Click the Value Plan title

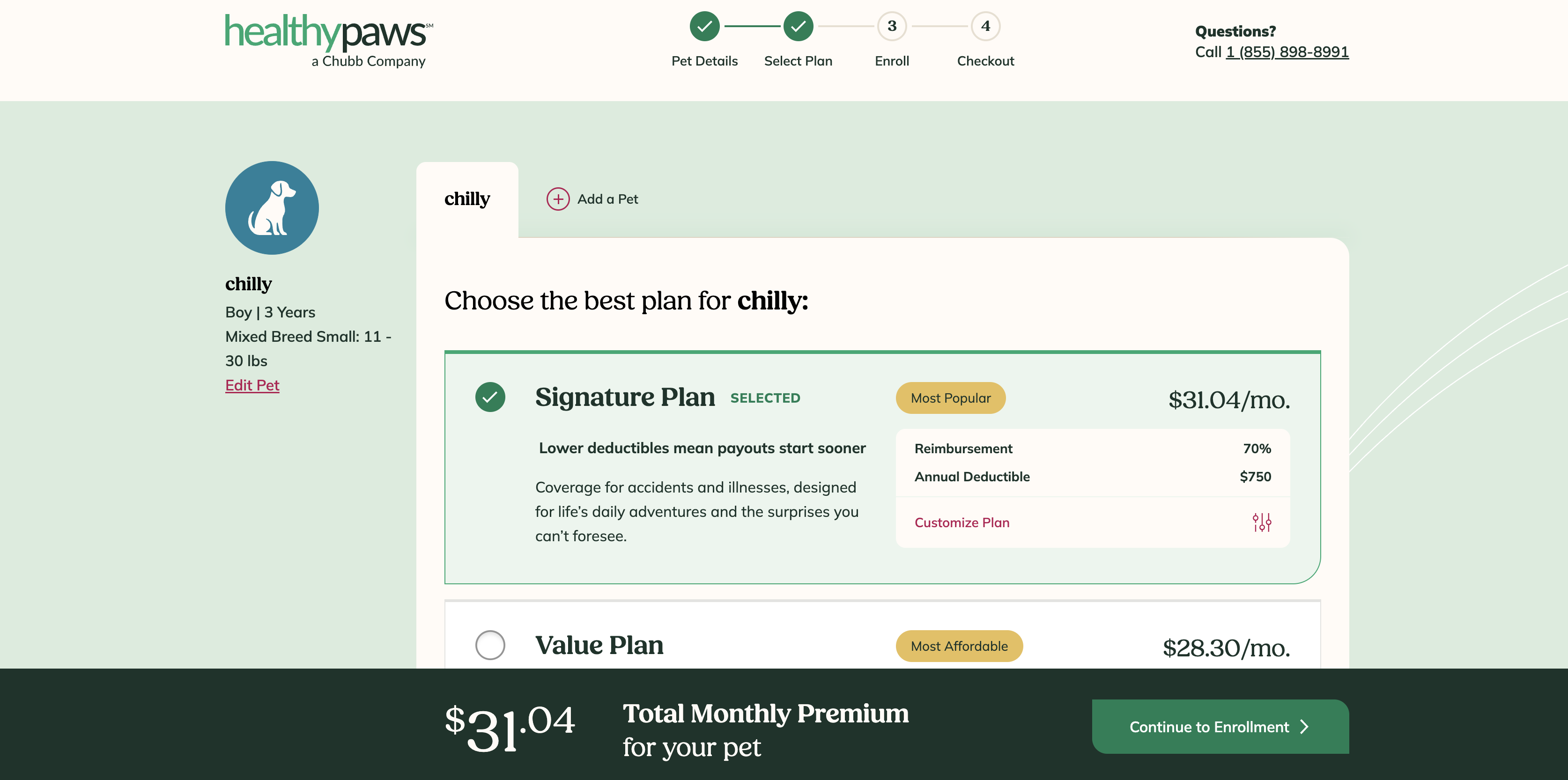599,645
